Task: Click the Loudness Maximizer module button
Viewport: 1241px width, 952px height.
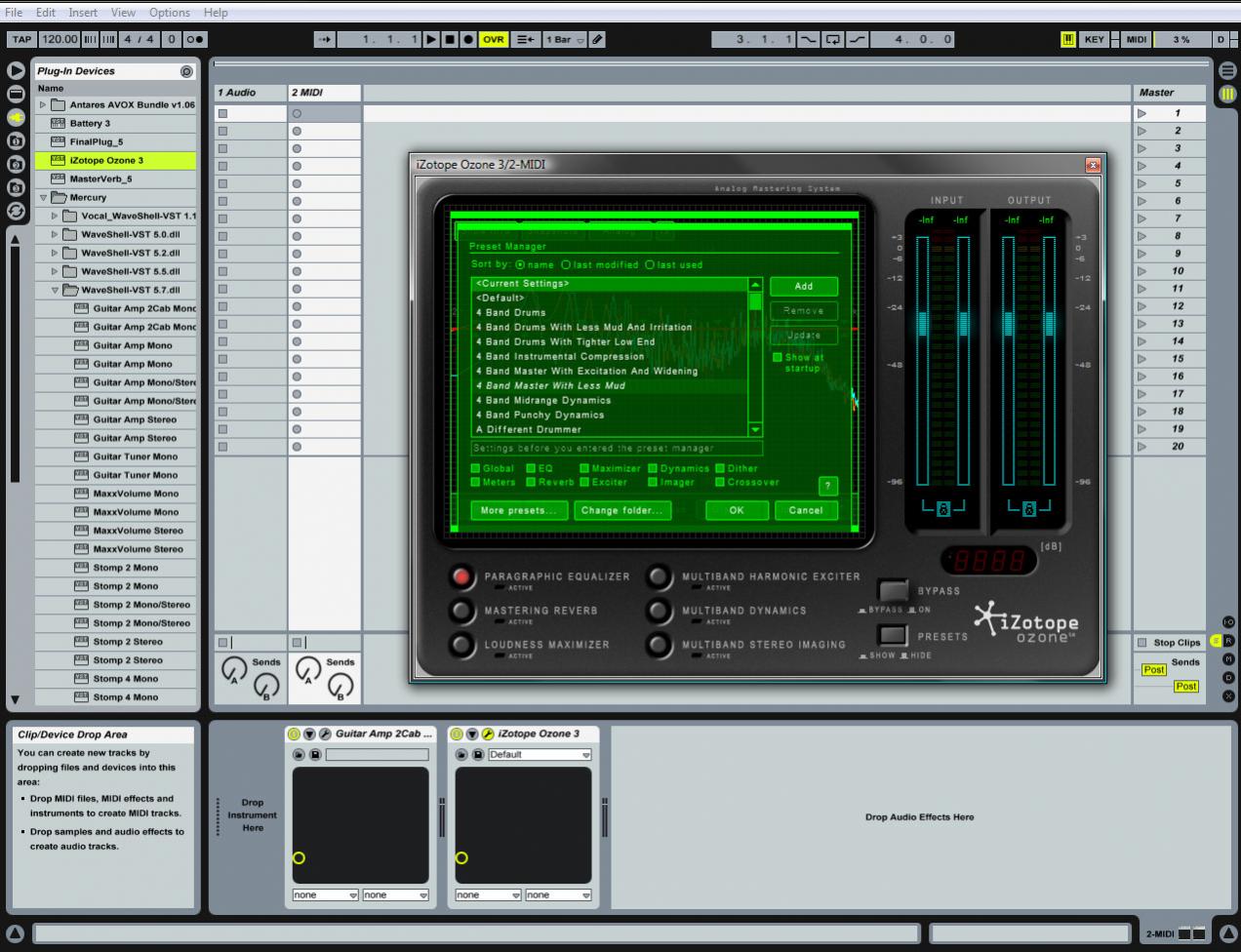Action: pos(461,645)
